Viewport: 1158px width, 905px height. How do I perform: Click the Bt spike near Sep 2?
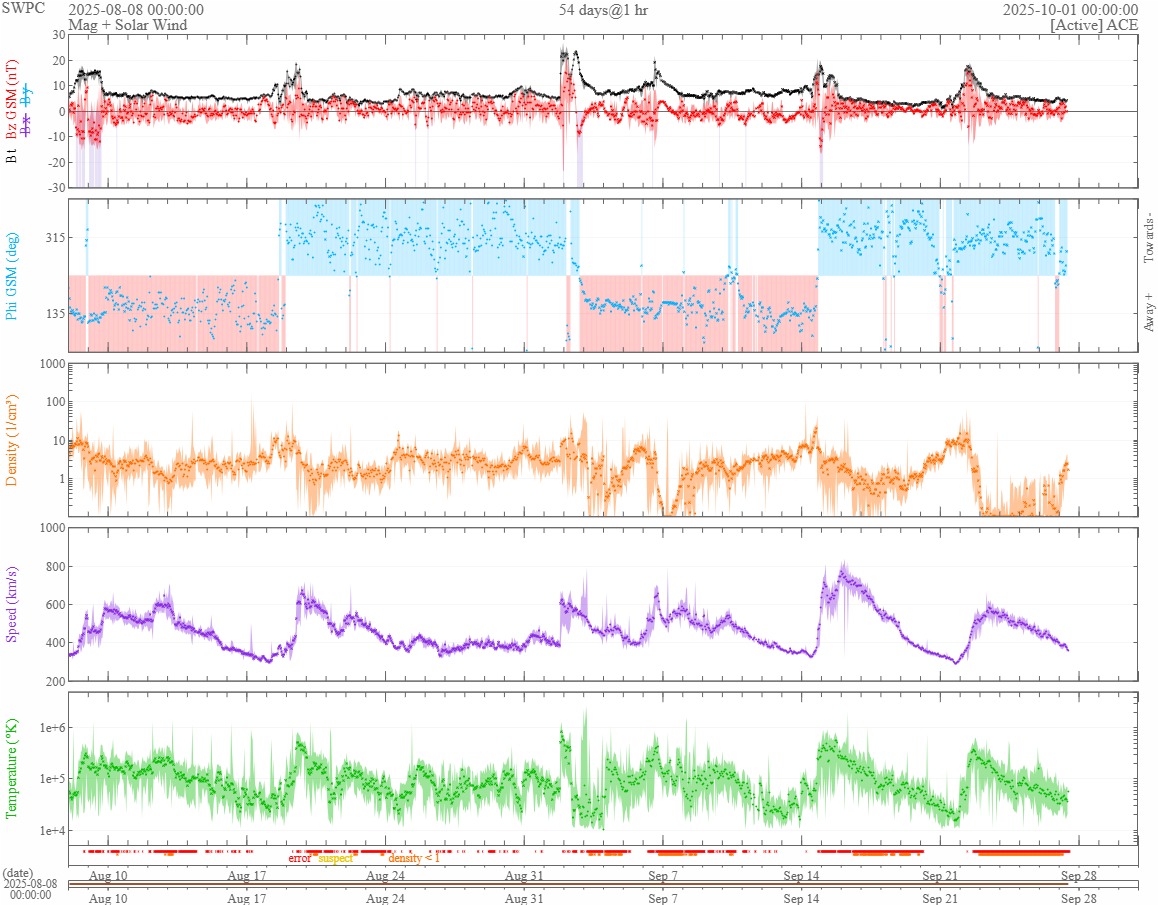tap(564, 52)
